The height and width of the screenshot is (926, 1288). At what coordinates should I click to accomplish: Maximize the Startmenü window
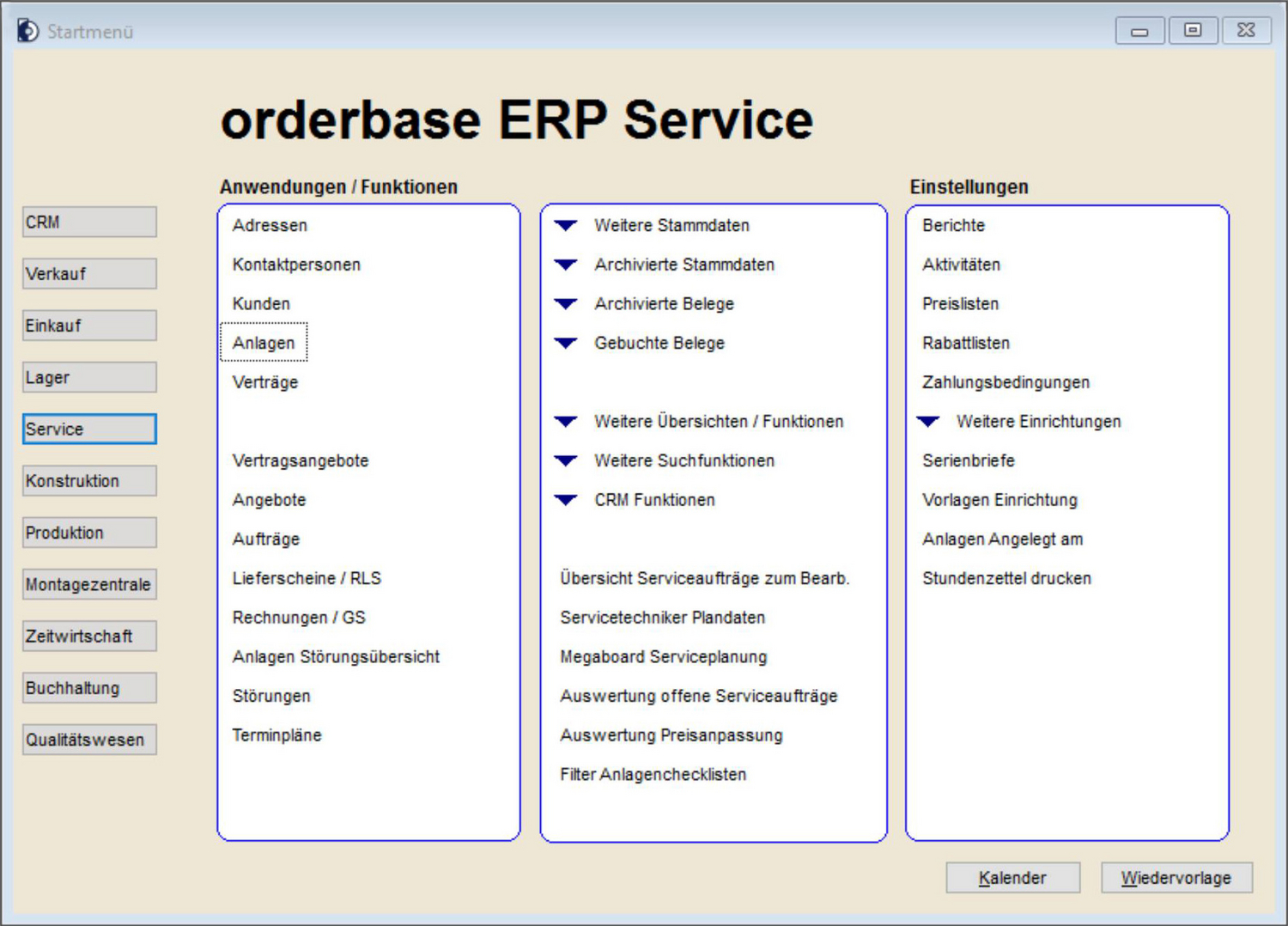point(1193,30)
